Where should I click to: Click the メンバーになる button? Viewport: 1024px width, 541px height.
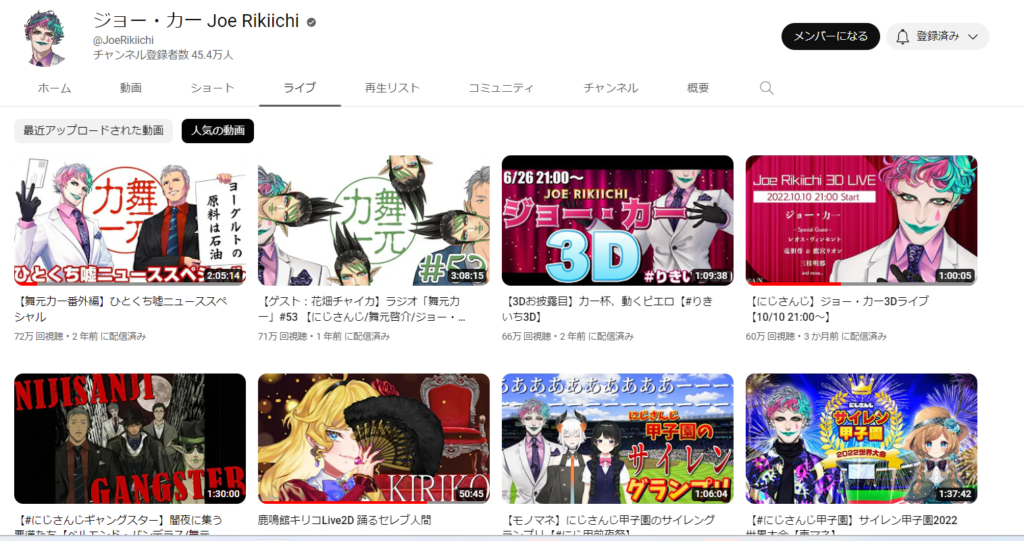tap(831, 37)
